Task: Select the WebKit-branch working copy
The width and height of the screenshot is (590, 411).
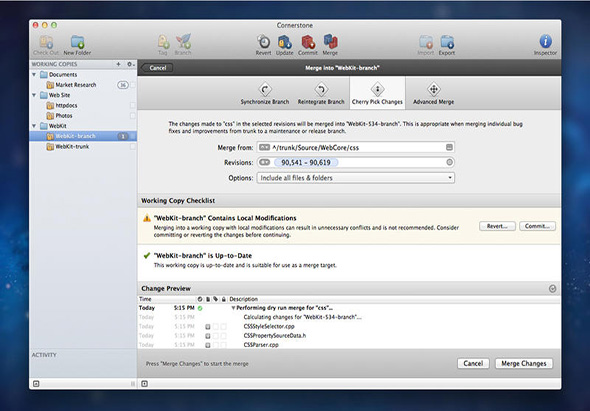Action: (x=83, y=136)
